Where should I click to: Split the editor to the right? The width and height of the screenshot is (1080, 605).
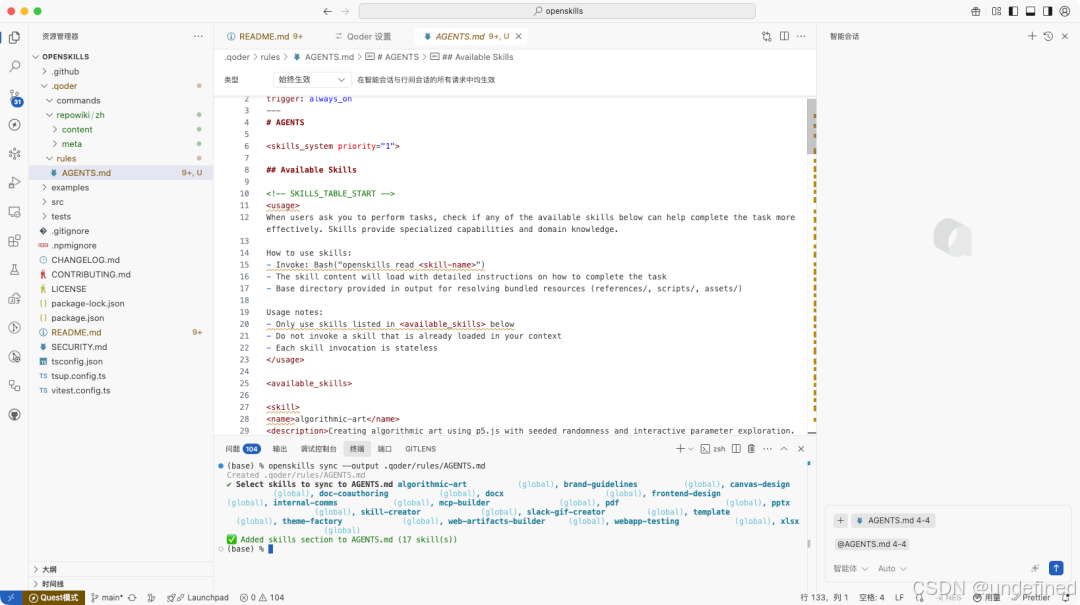(784, 36)
